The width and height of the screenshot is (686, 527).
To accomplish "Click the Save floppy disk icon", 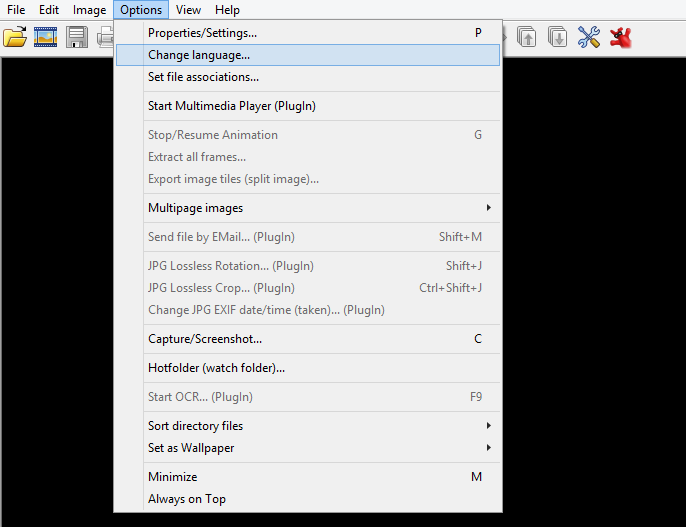I will [x=77, y=38].
